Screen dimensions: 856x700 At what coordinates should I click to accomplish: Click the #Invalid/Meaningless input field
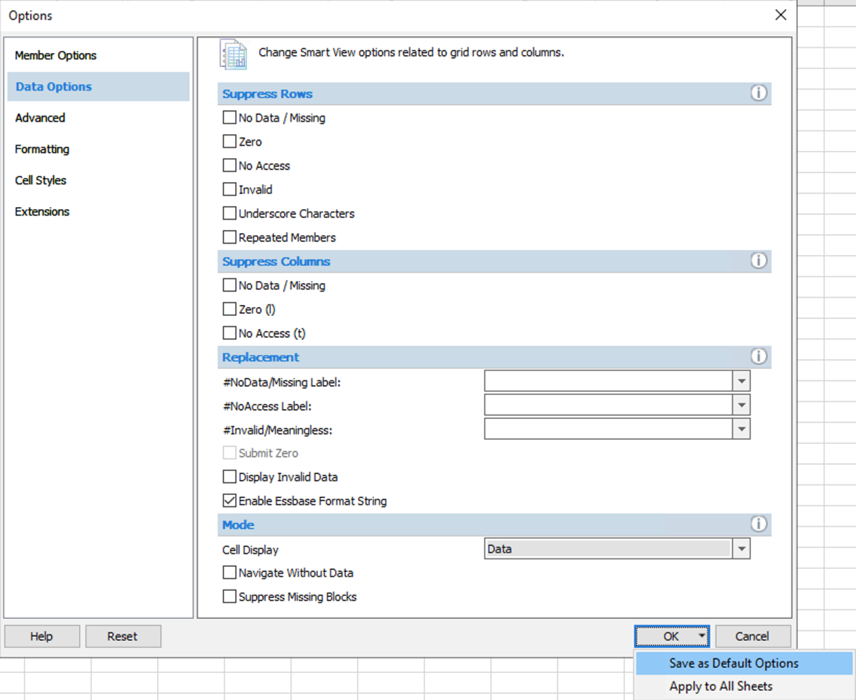coord(608,429)
